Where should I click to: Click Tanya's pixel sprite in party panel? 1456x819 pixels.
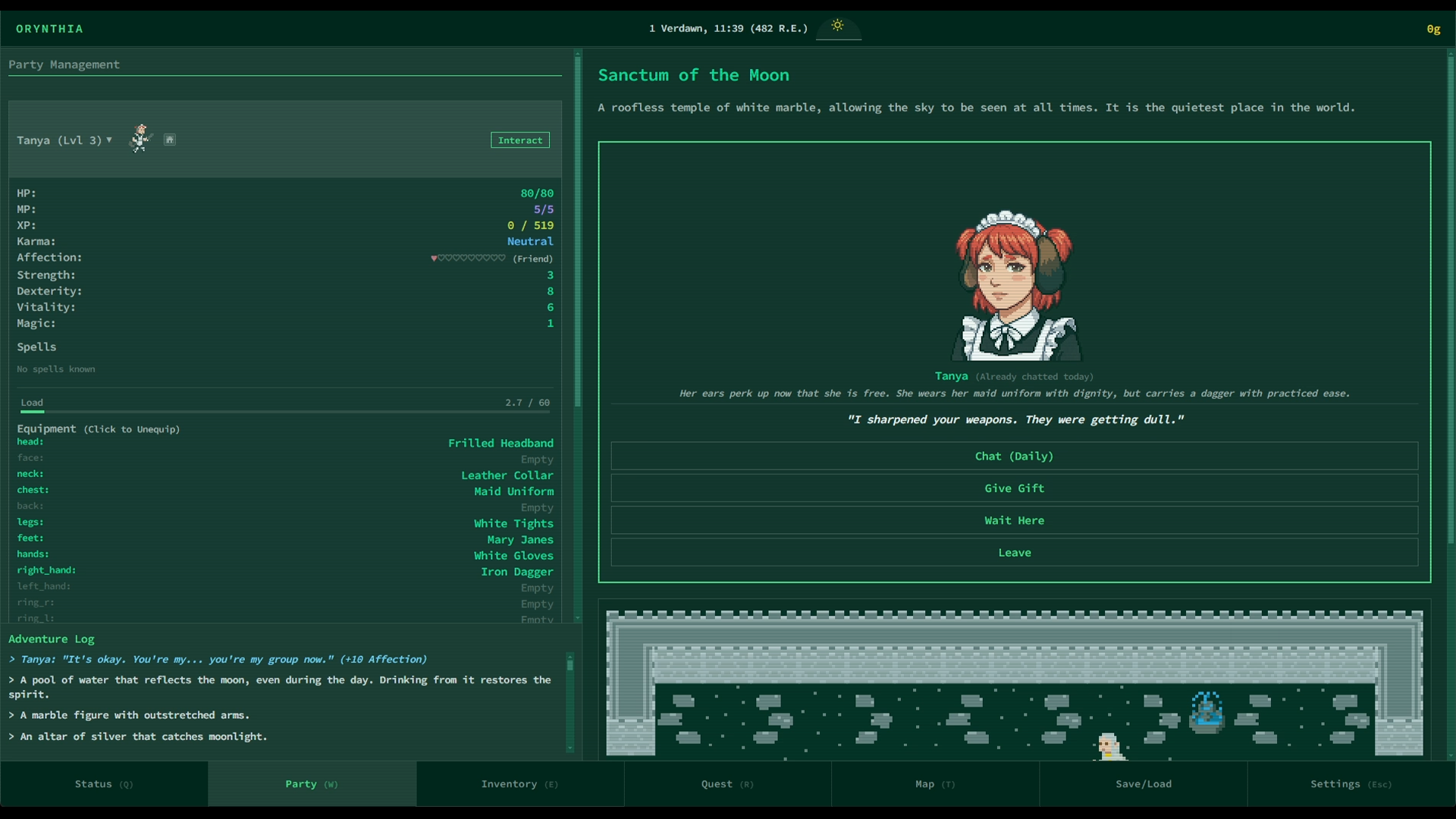coord(140,139)
